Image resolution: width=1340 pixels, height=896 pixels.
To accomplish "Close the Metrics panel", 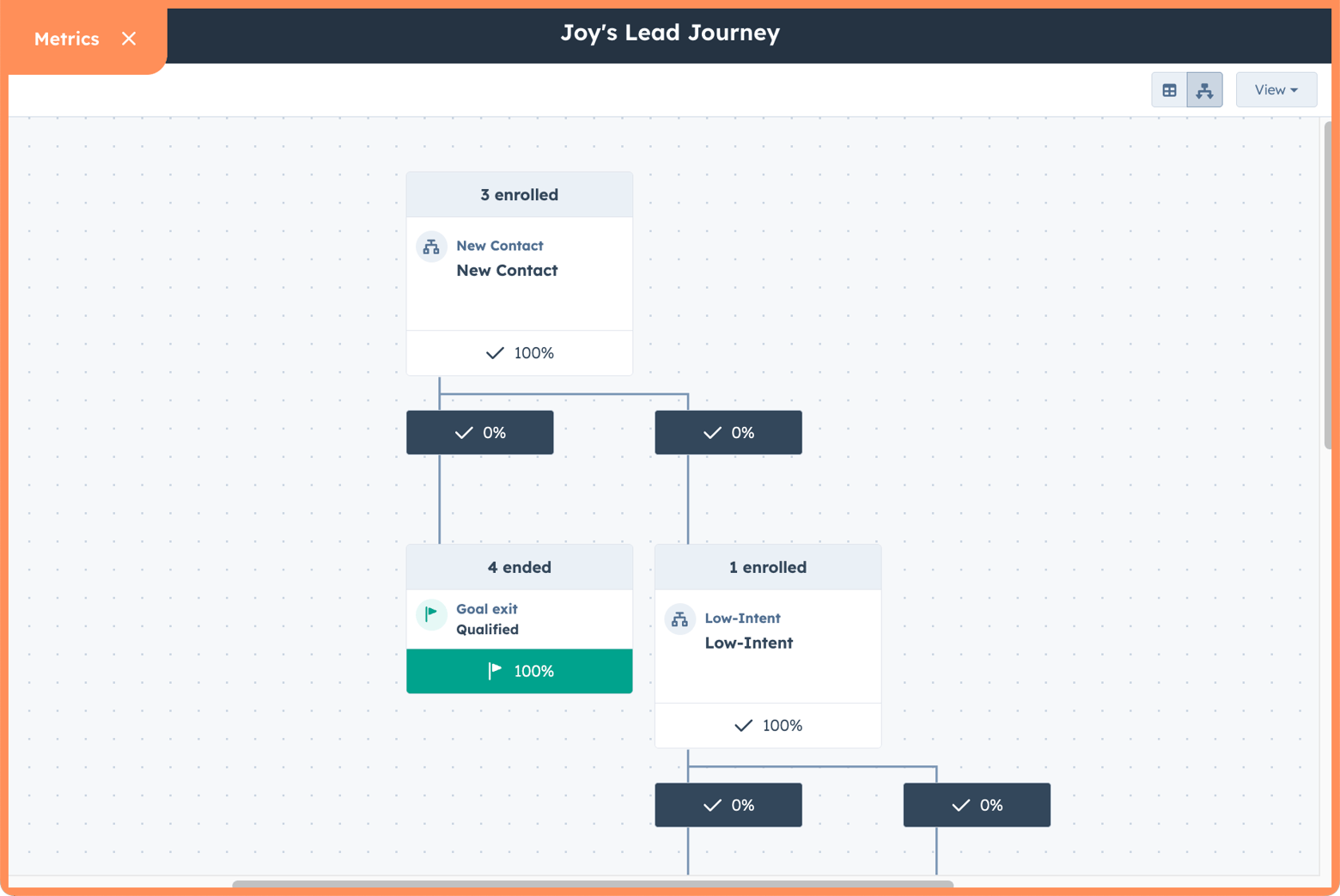I will 129,38.
